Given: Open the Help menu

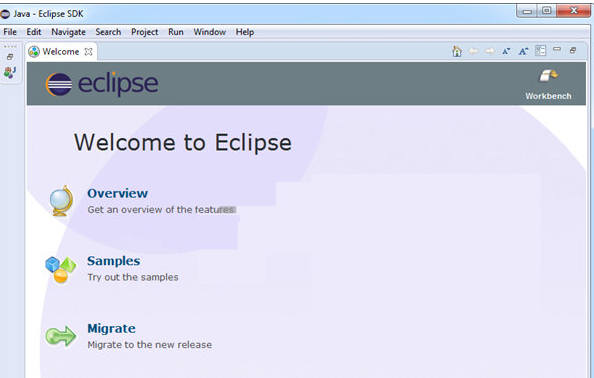Looking at the screenshot, I should (245, 32).
